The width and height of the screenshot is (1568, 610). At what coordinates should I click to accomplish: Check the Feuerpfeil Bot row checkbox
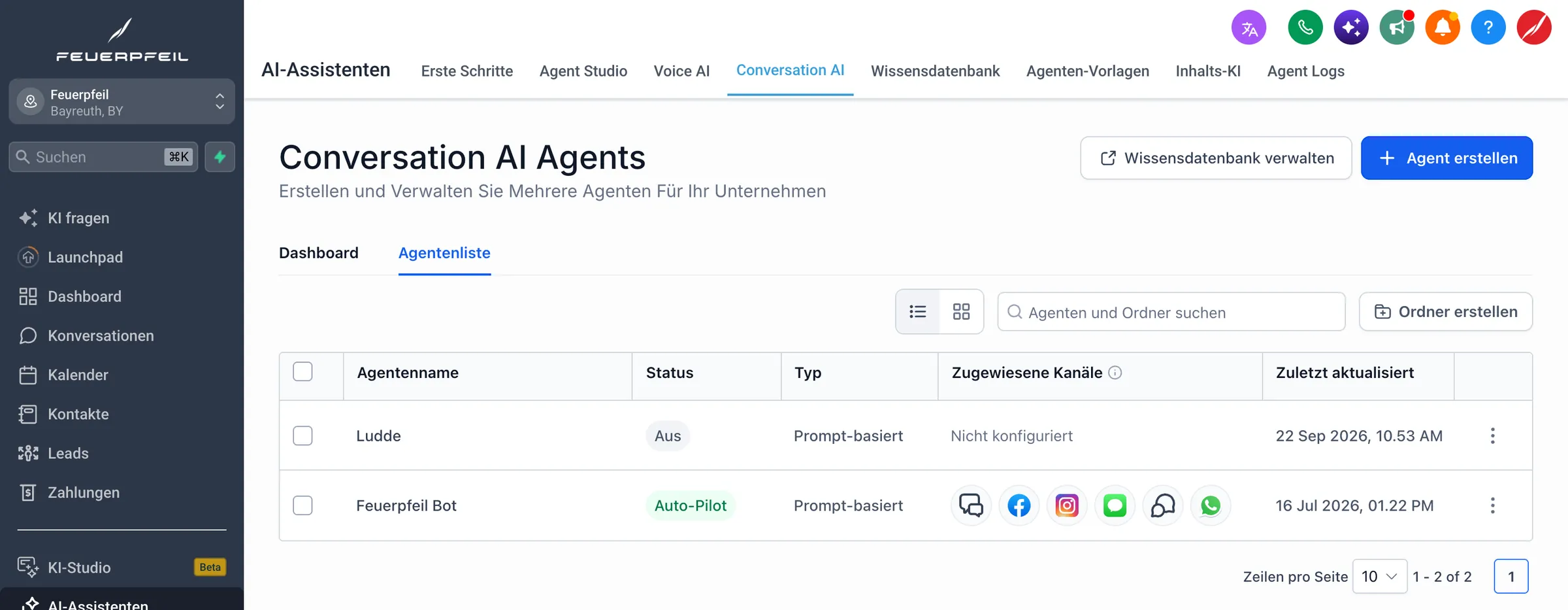[x=302, y=505]
